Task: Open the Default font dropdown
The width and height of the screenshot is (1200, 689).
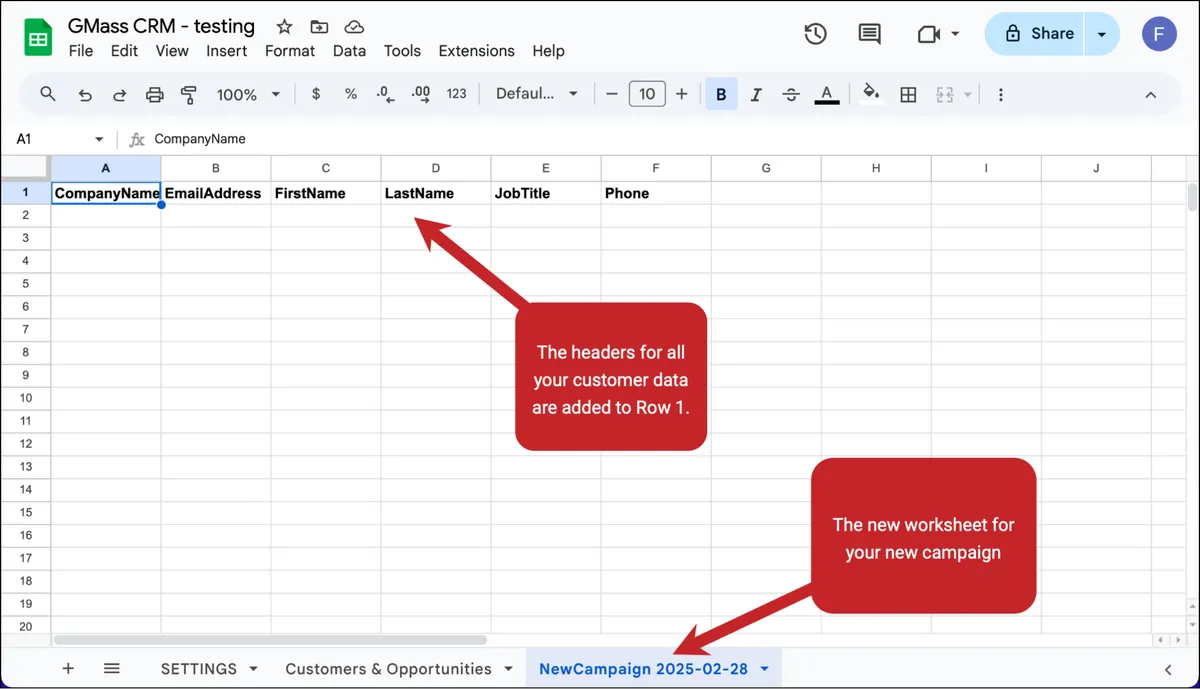Action: 537,94
